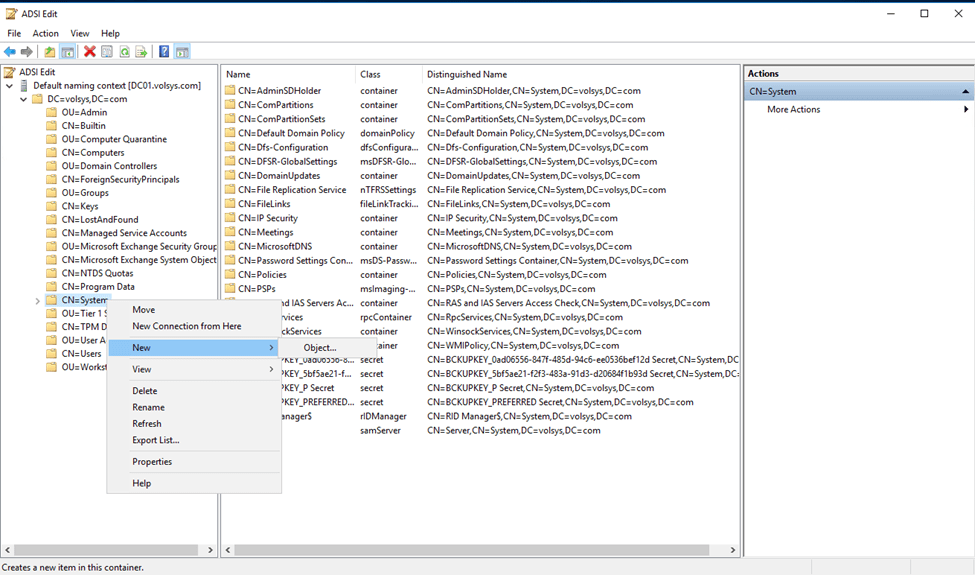Screen dimensions: 975x575
Task: Click the Back arrow toolbar icon
Action: (10, 52)
